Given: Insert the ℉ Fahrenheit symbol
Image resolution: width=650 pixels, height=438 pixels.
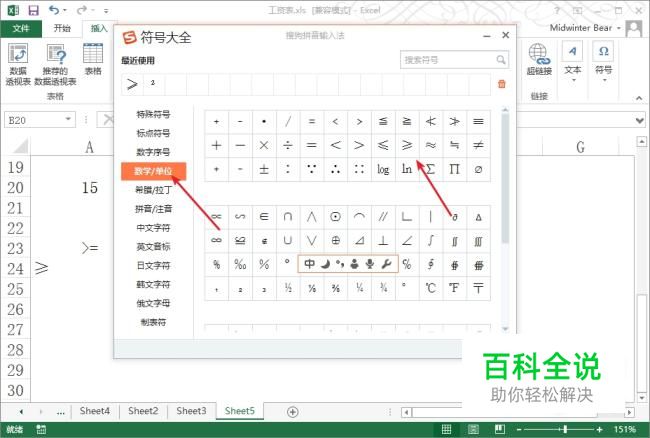Looking at the screenshot, I should point(454,288).
